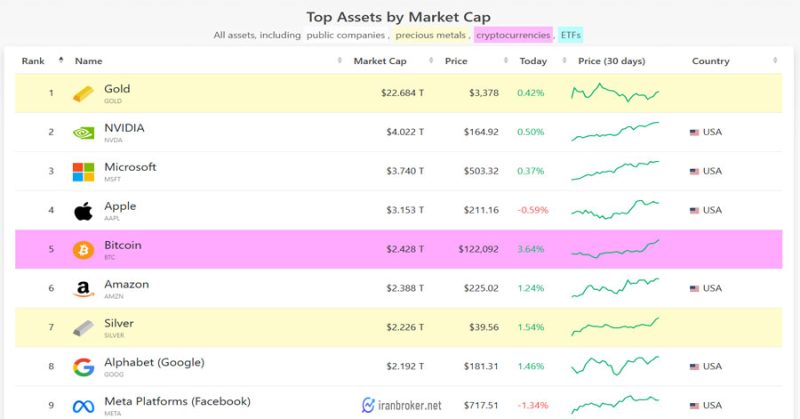Click the Meta Platforms logo icon
The image size is (800, 419).
coord(83,406)
